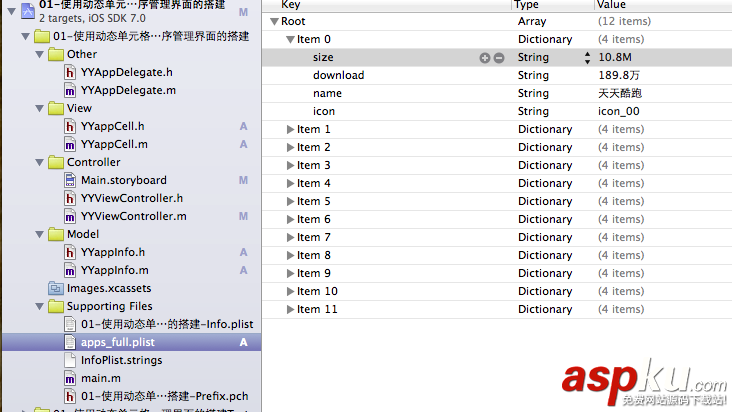Expand the Item 1 dictionary

290,129
